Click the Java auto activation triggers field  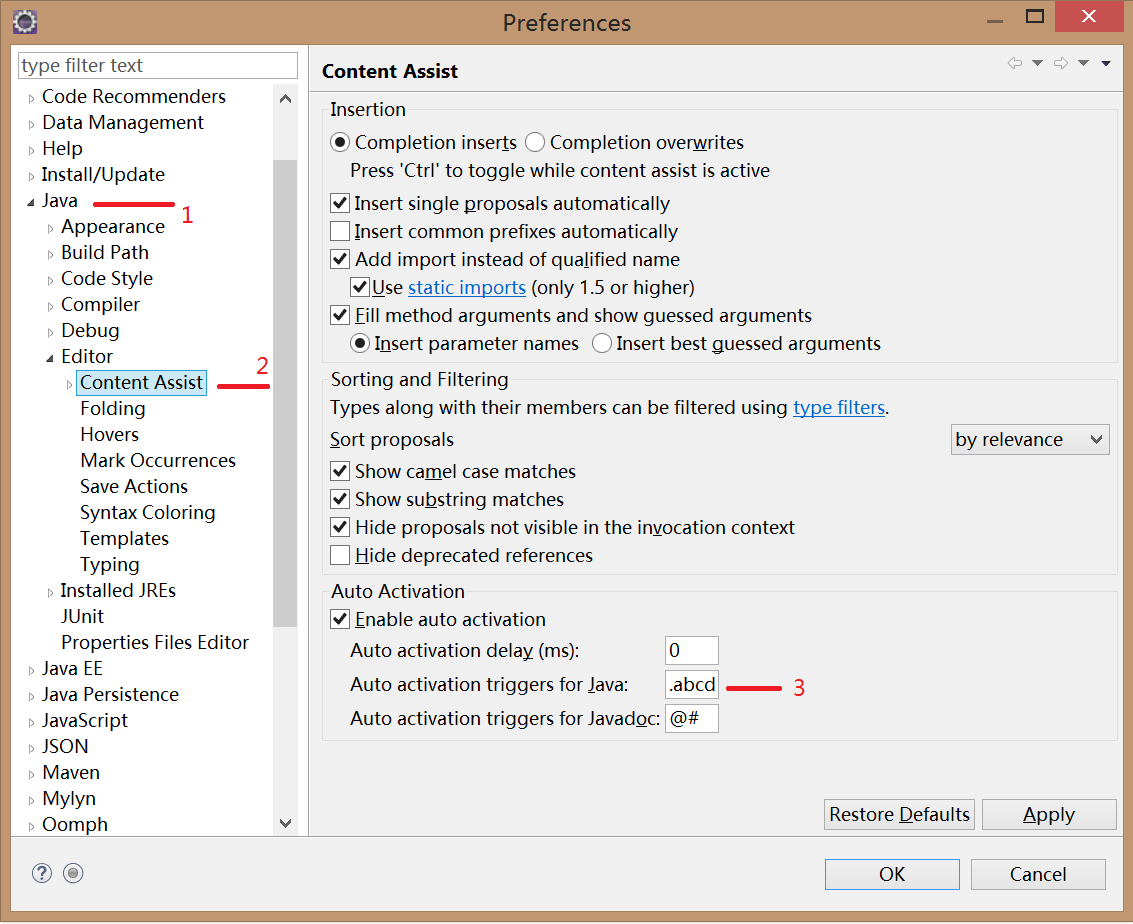tap(692, 686)
